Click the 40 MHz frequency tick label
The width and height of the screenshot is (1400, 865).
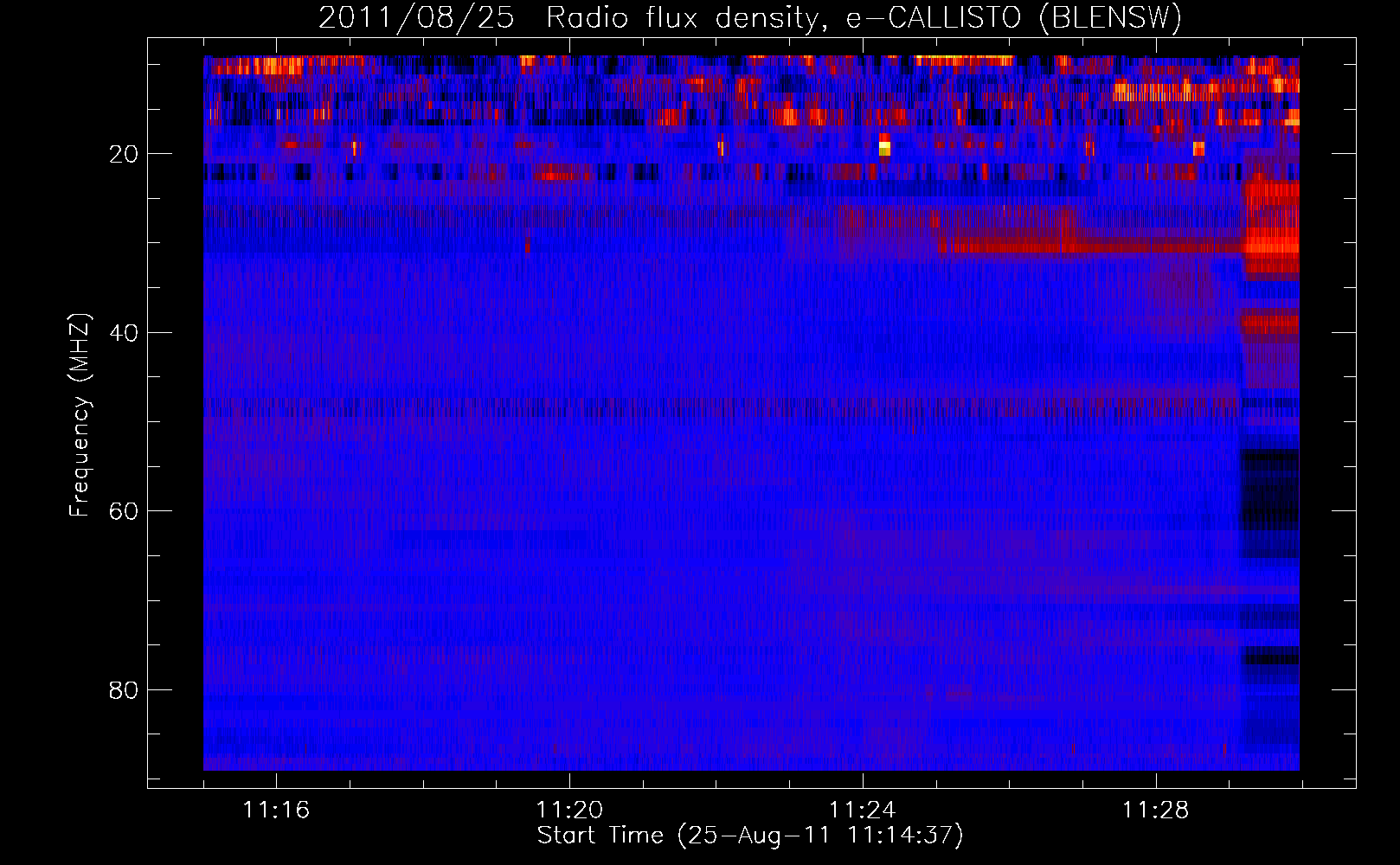coord(125,332)
